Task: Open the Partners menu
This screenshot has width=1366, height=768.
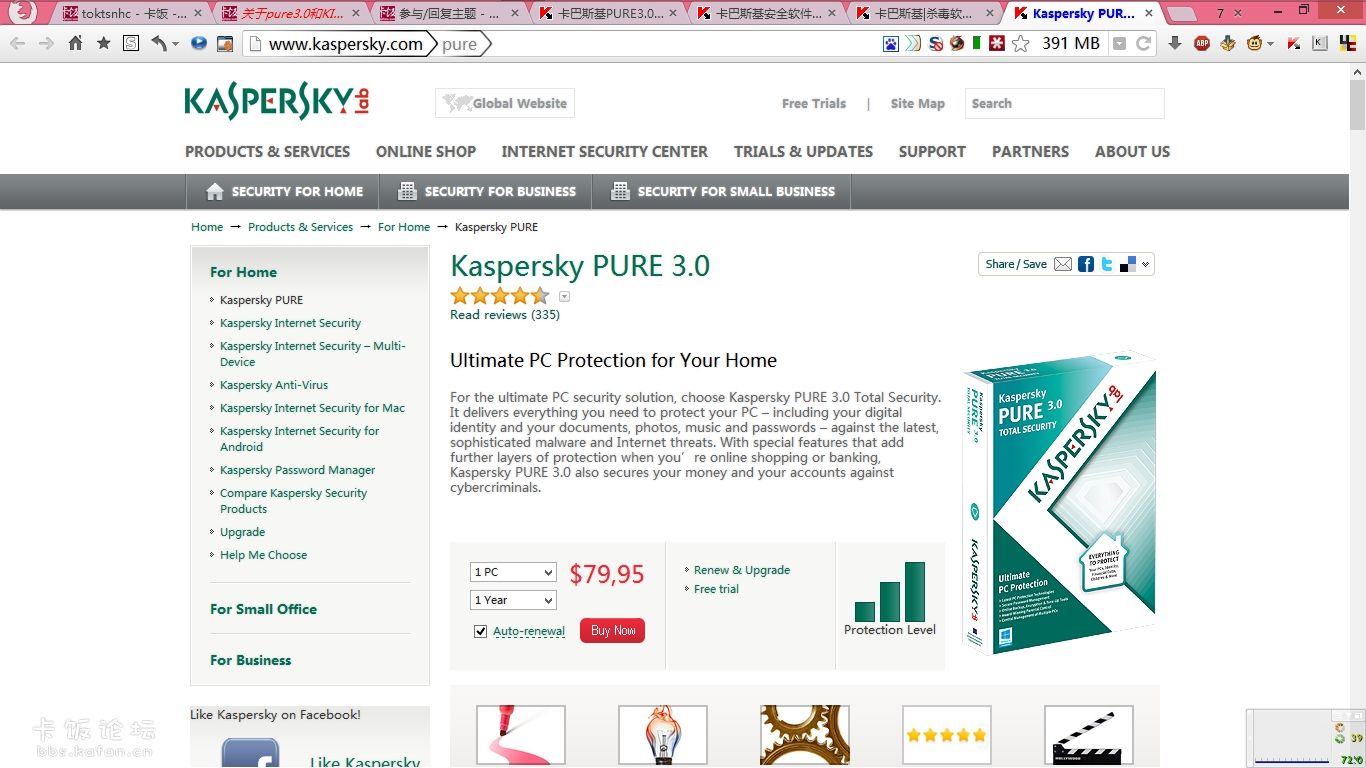Action: point(1030,152)
